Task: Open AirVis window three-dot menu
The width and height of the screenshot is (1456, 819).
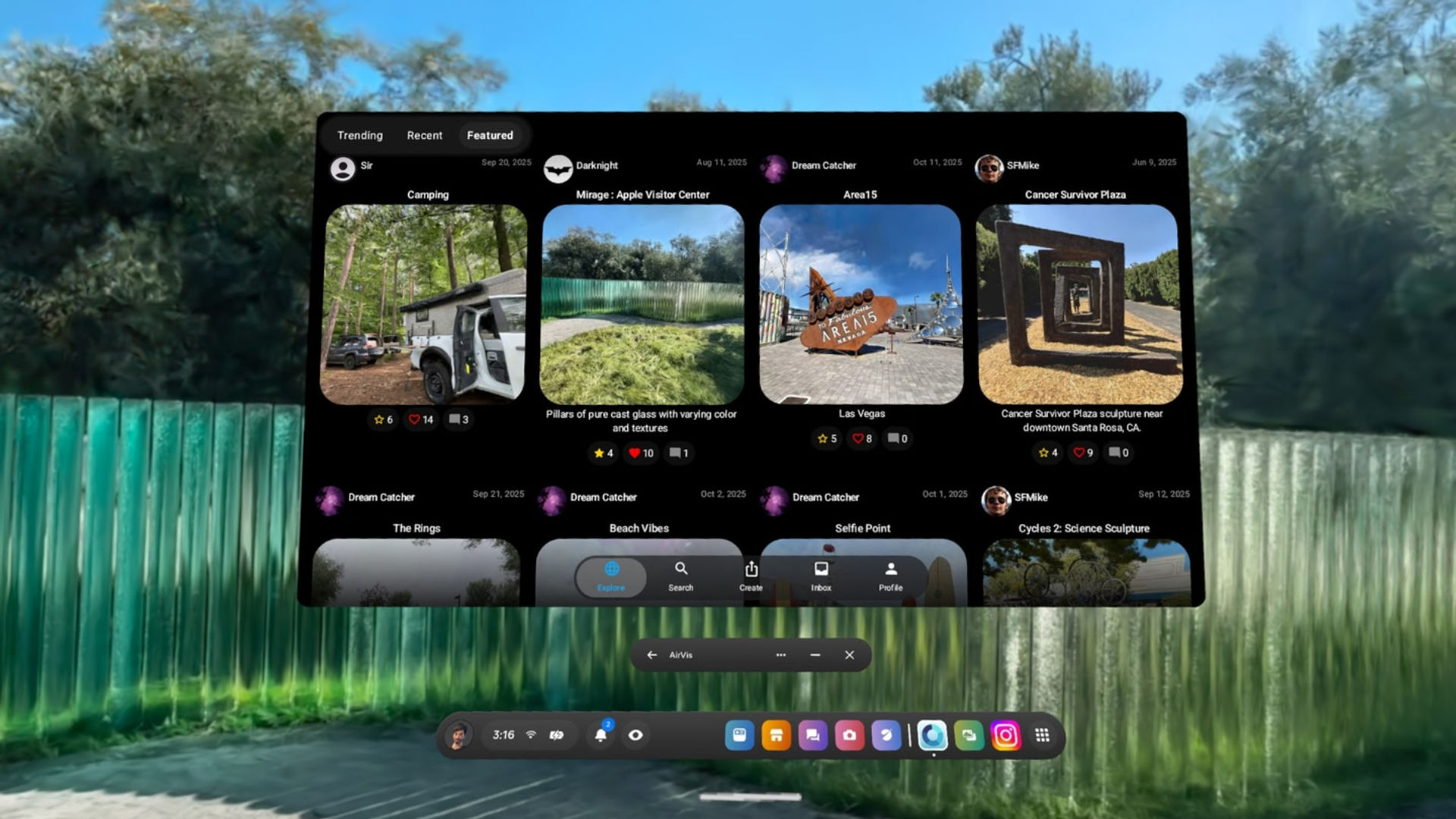Action: pos(781,655)
